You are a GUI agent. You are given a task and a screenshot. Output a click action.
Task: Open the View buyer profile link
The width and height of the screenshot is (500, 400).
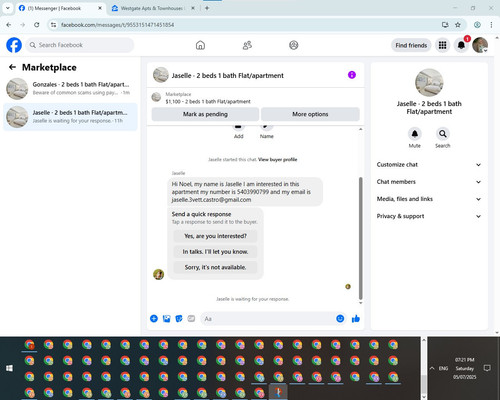tap(277, 159)
